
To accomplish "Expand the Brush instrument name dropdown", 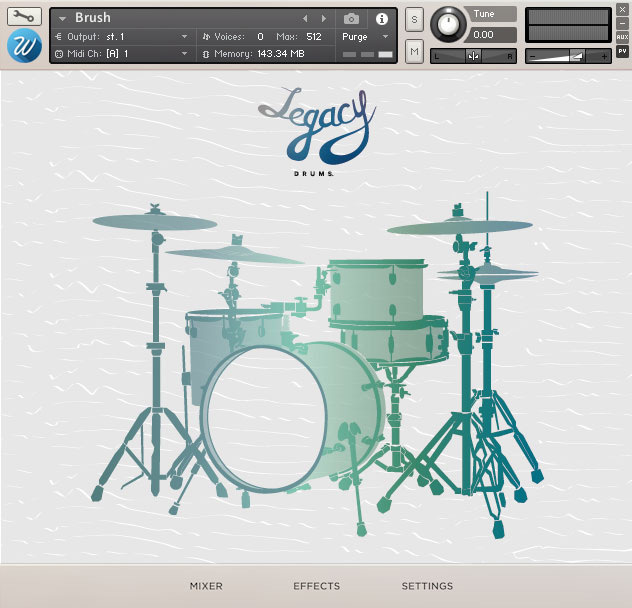I will click(x=62, y=18).
